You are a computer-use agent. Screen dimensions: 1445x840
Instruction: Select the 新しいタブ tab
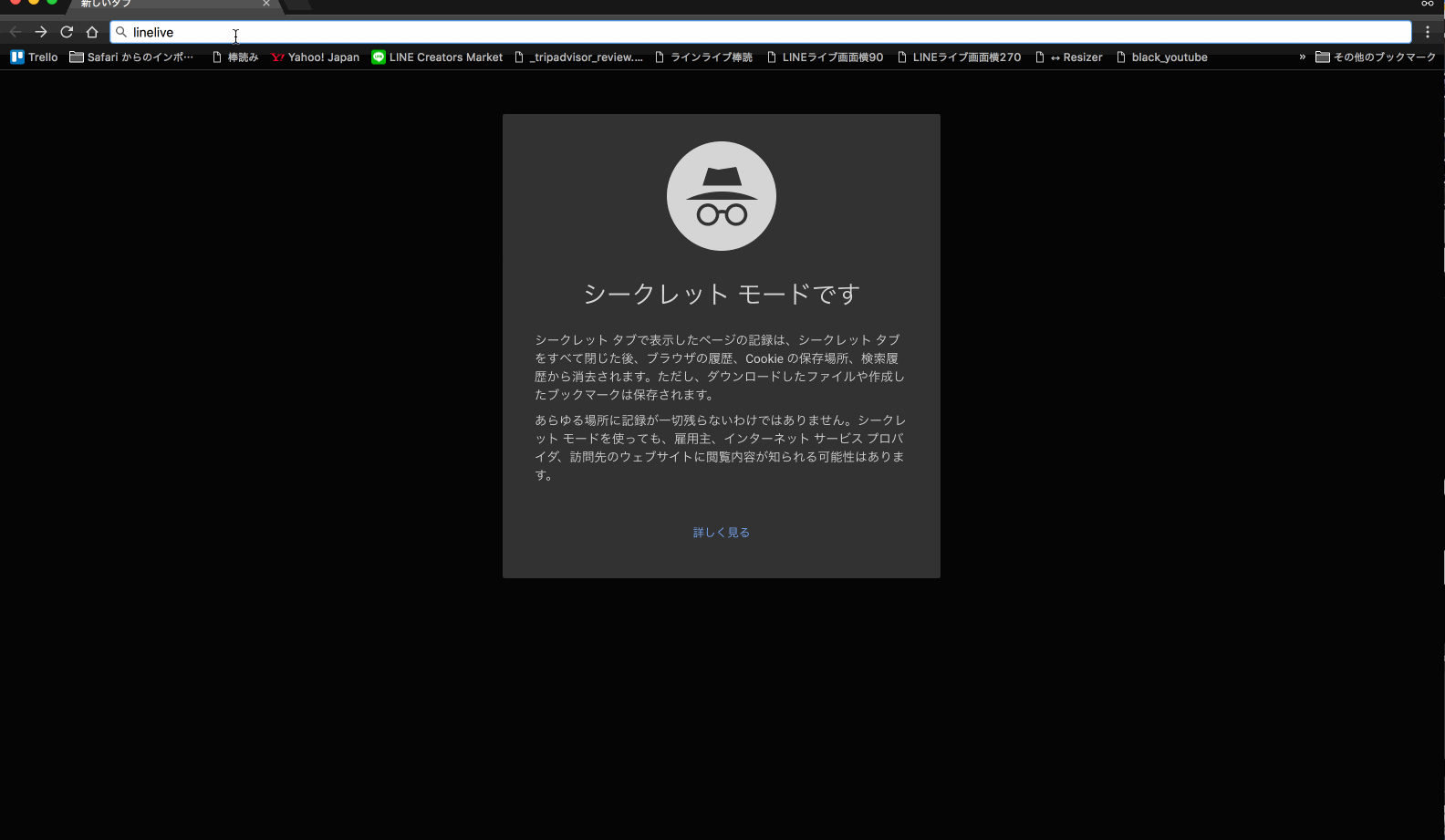[173, 5]
